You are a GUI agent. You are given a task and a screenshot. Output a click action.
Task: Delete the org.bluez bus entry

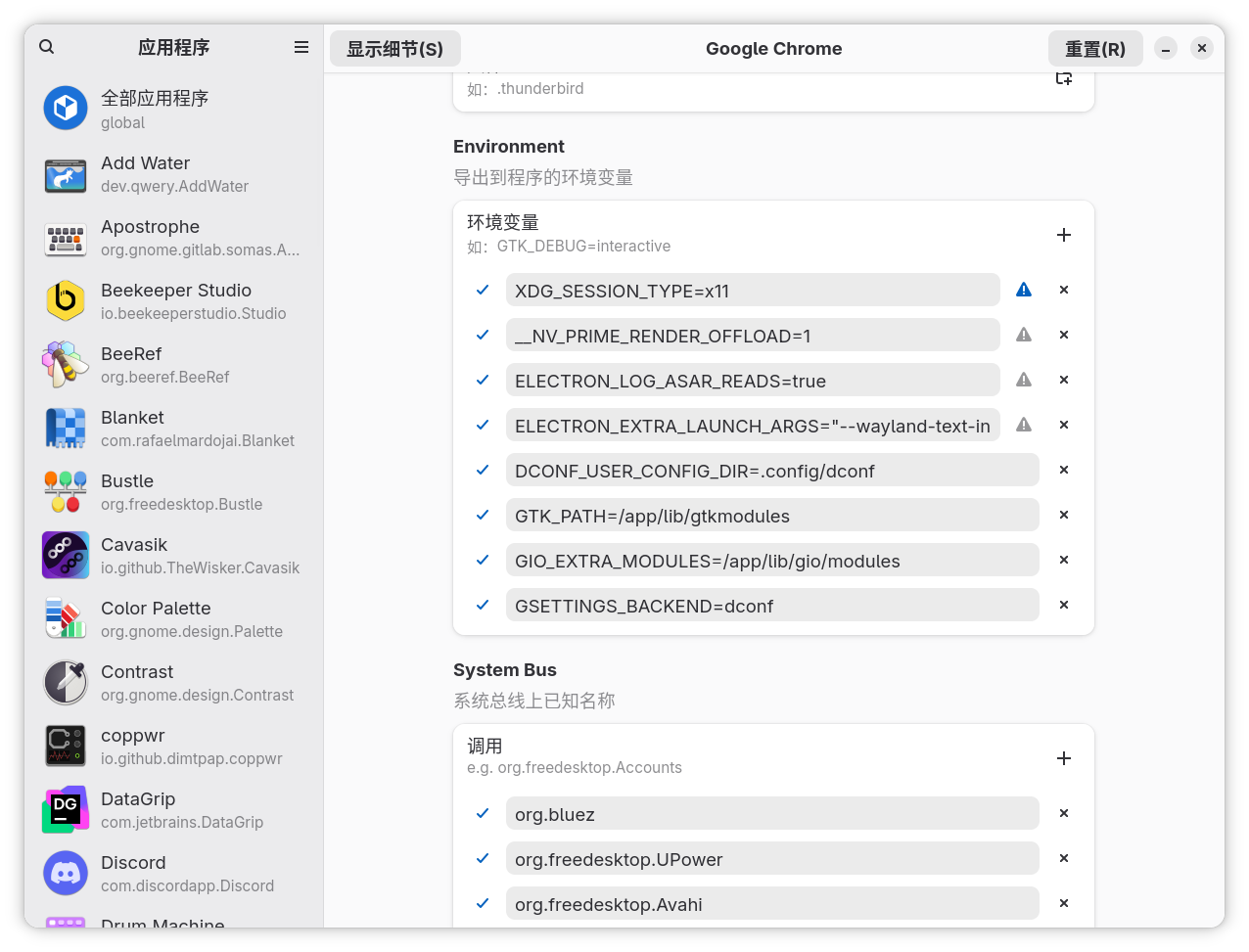(x=1064, y=813)
